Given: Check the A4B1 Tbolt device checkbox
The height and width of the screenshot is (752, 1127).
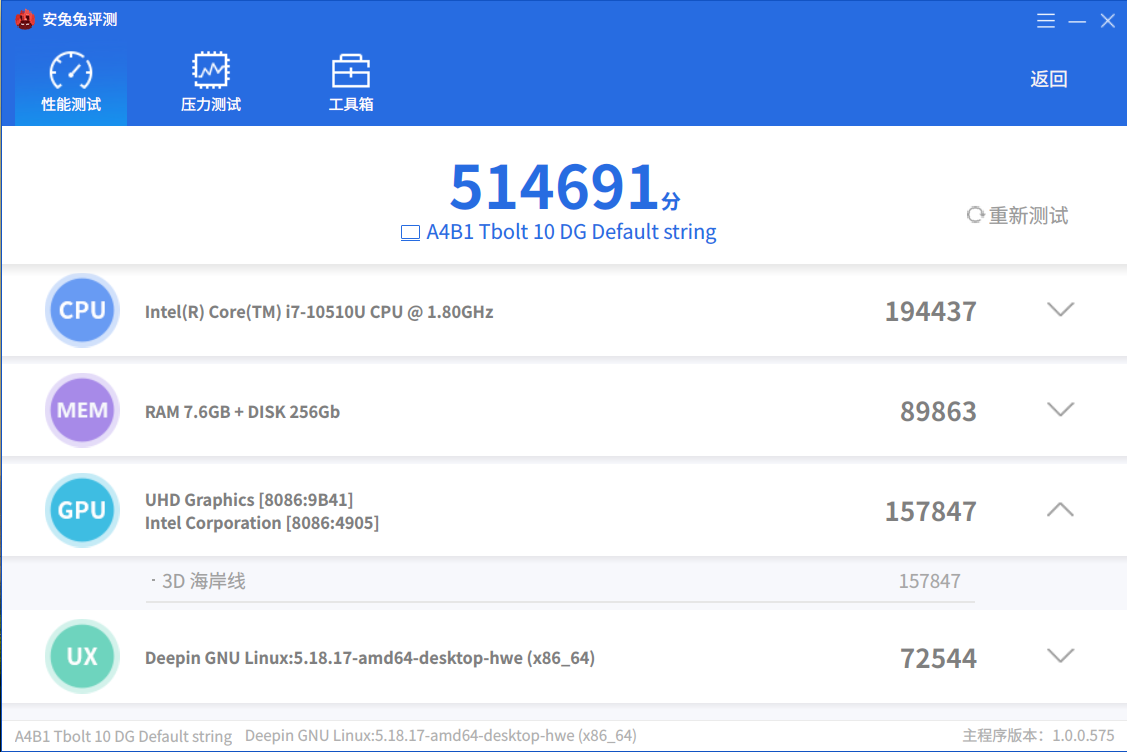Looking at the screenshot, I should point(409,232).
